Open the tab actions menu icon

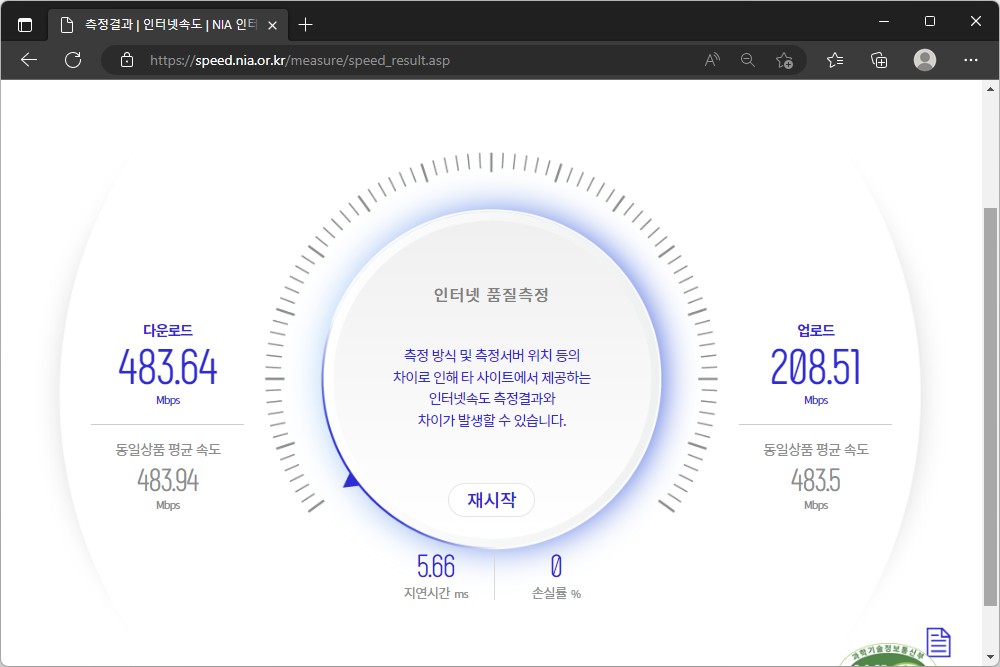25,25
